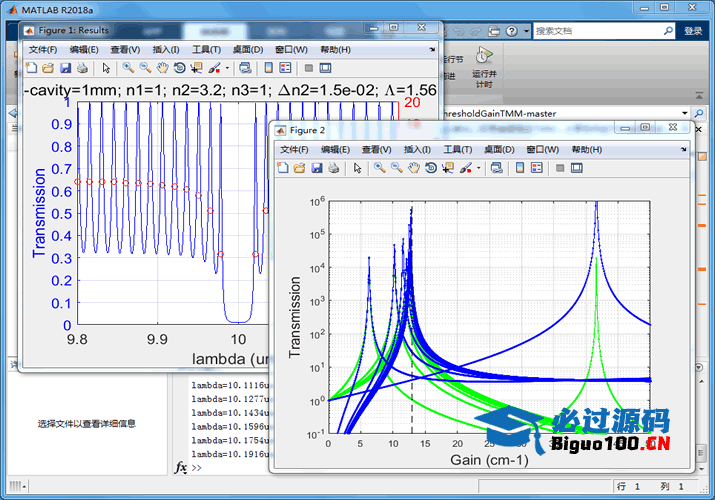Open 帮助(H) menu in Figure 2
The width and height of the screenshot is (715, 500).
point(586,149)
